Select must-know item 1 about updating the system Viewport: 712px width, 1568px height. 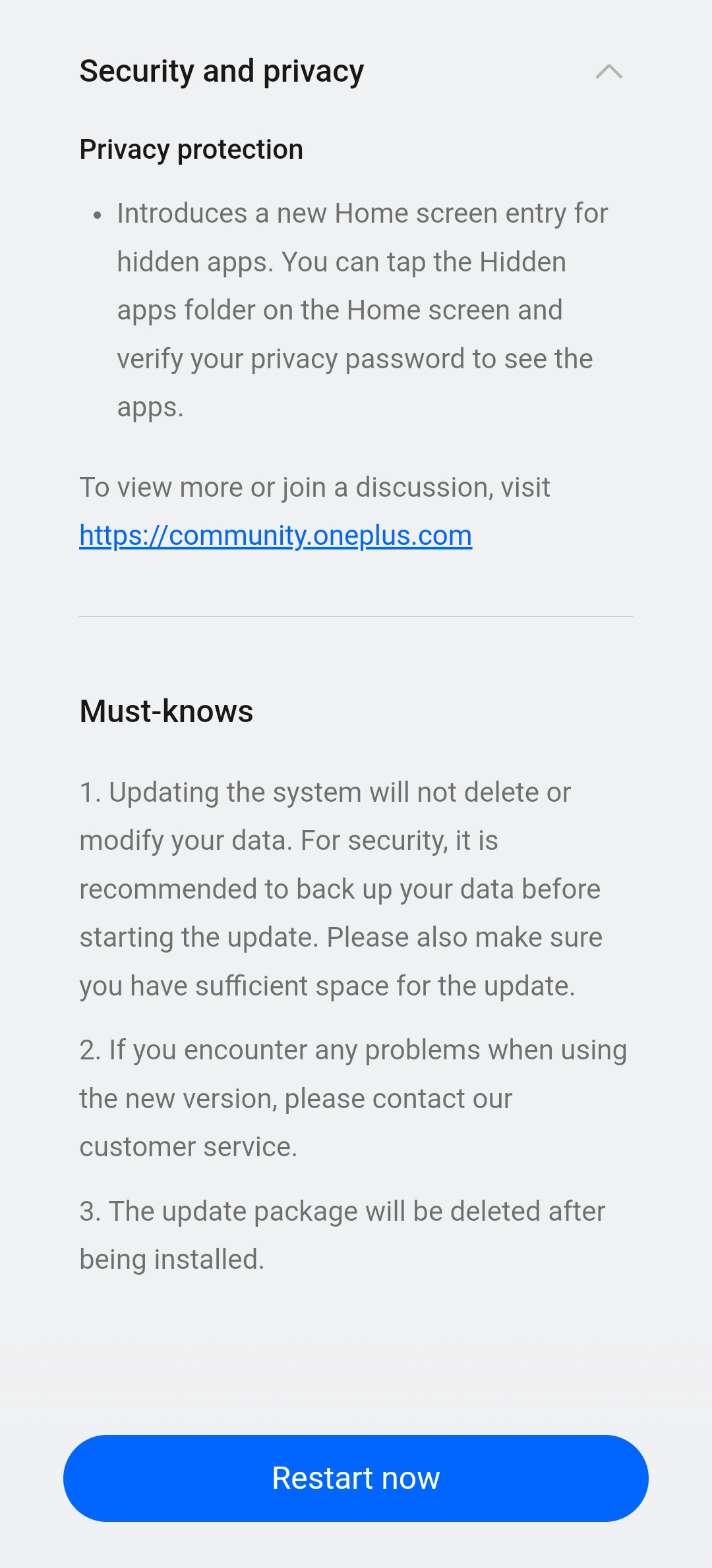[x=341, y=889]
